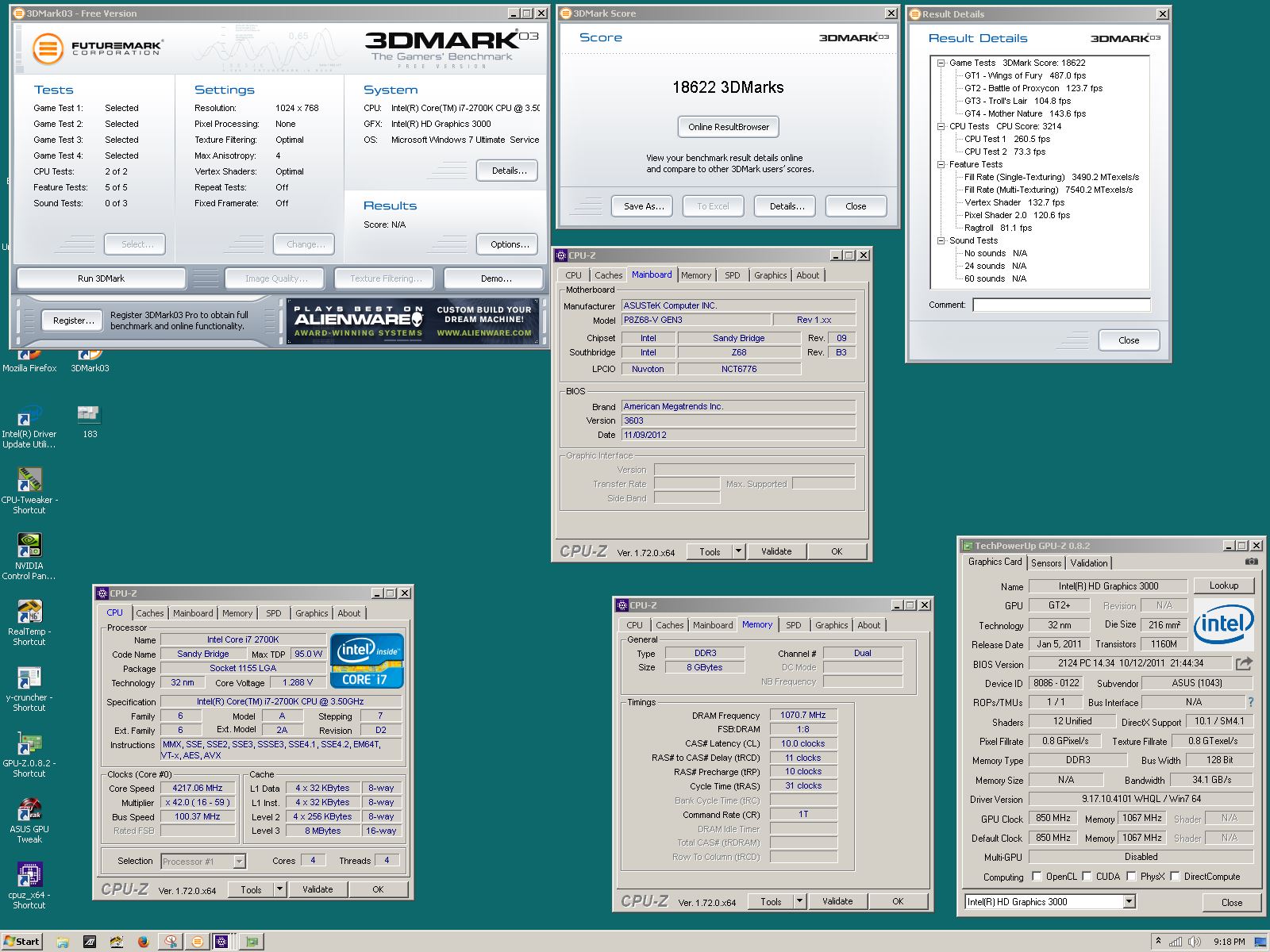The width and height of the screenshot is (1270, 952).
Task: Click Close in the Result Details window
Action: coord(1129,340)
